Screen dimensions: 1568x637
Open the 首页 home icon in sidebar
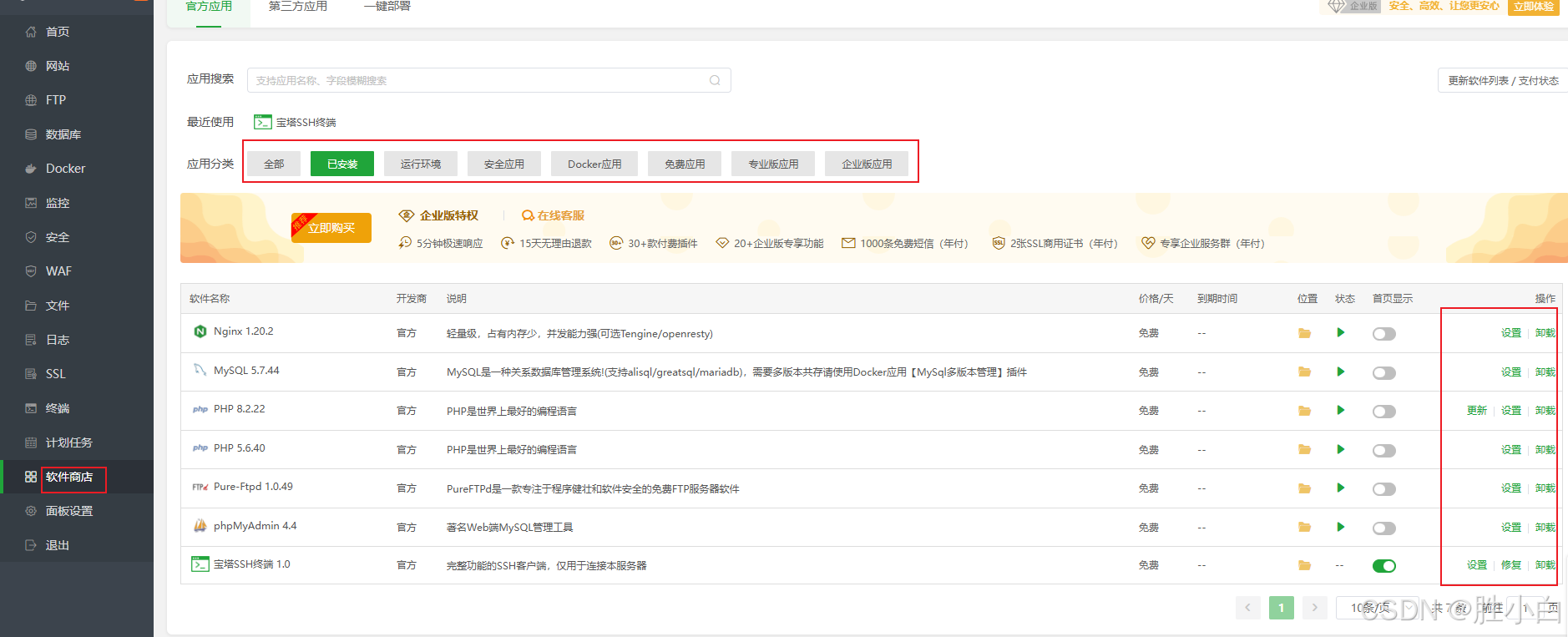point(31,32)
